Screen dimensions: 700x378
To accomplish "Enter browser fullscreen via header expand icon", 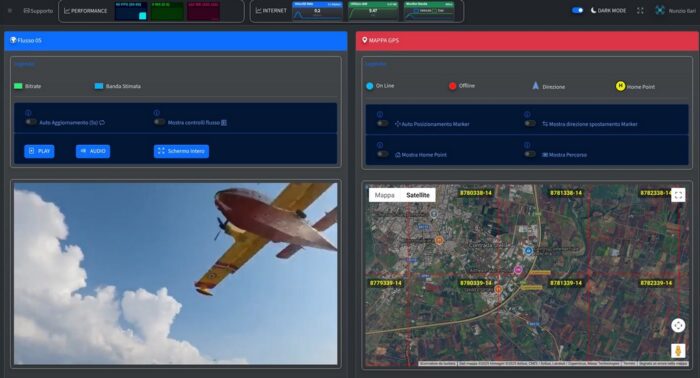I will [x=640, y=10].
